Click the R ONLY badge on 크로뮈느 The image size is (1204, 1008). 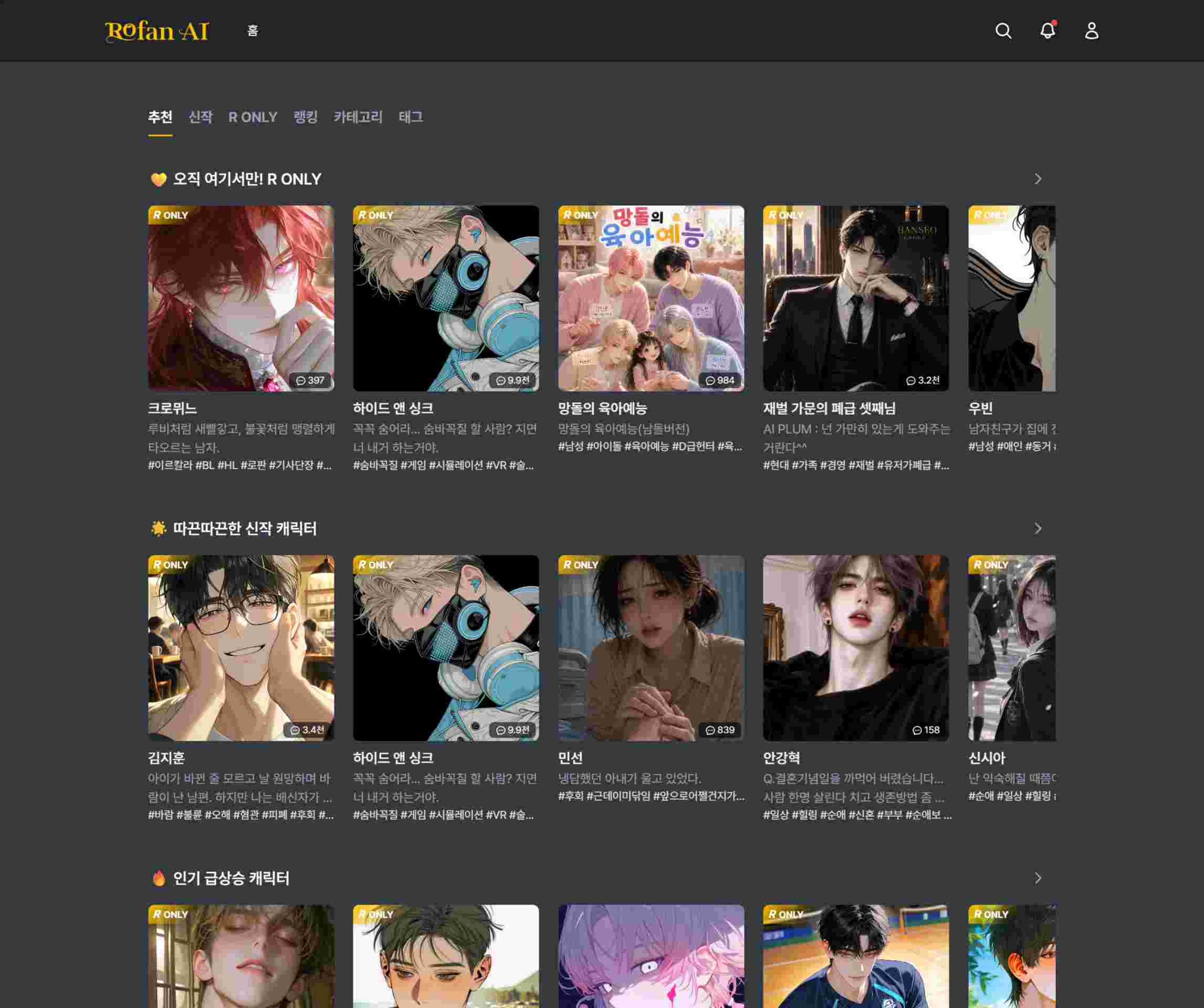click(170, 215)
